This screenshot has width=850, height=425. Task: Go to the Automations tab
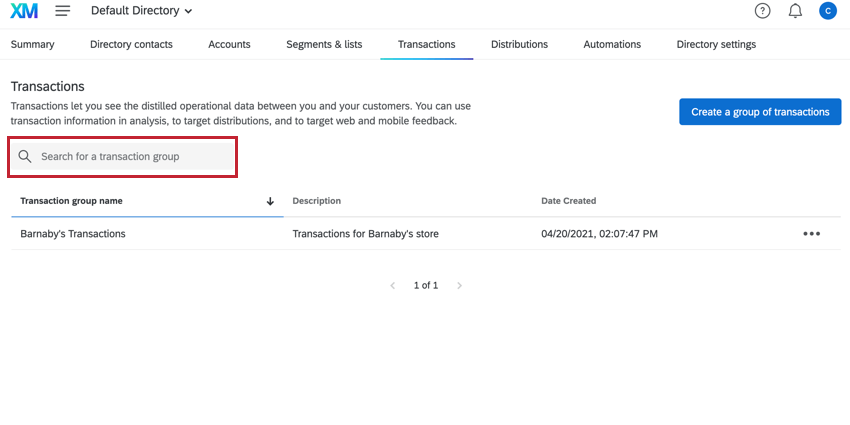tap(612, 44)
